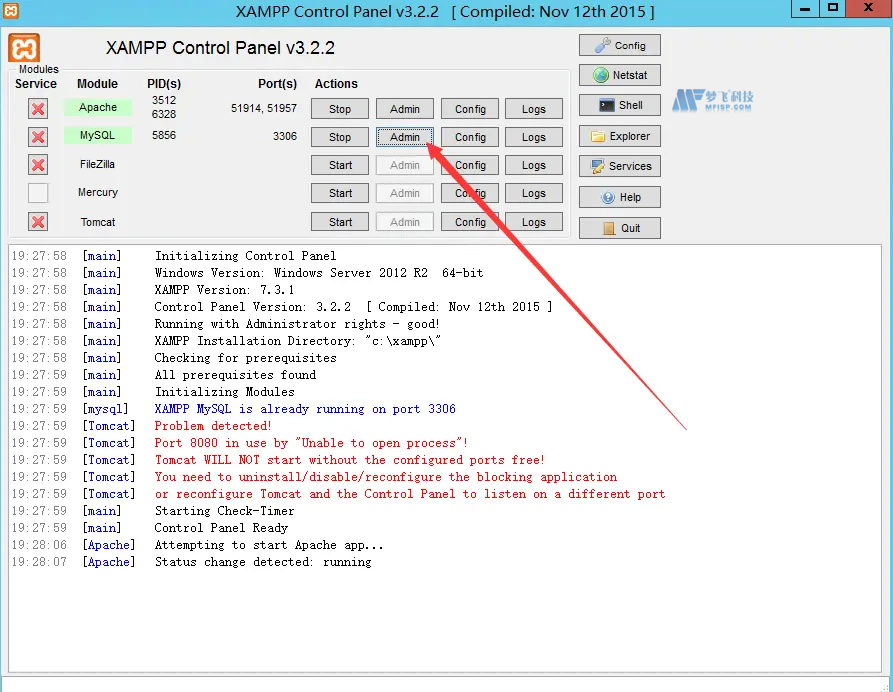Open the Explorer folder icon

click(x=599, y=135)
